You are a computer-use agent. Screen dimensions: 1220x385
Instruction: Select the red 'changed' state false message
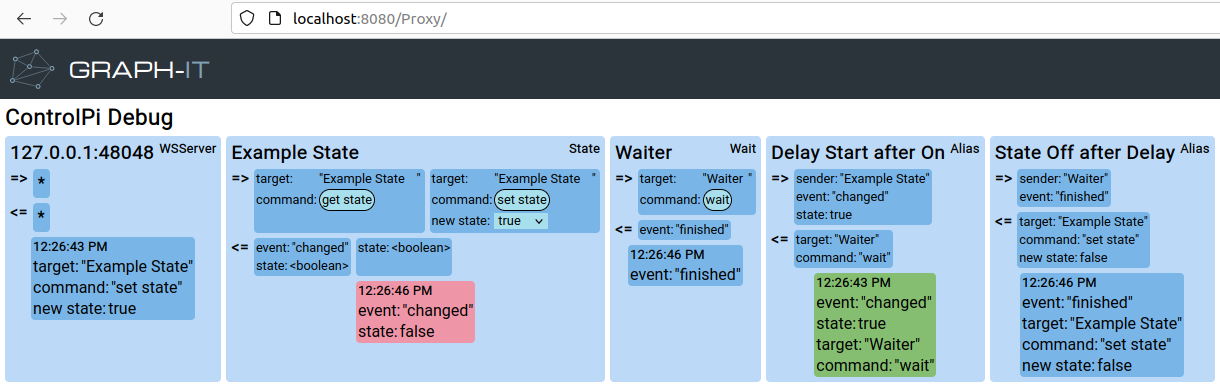(415, 311)
